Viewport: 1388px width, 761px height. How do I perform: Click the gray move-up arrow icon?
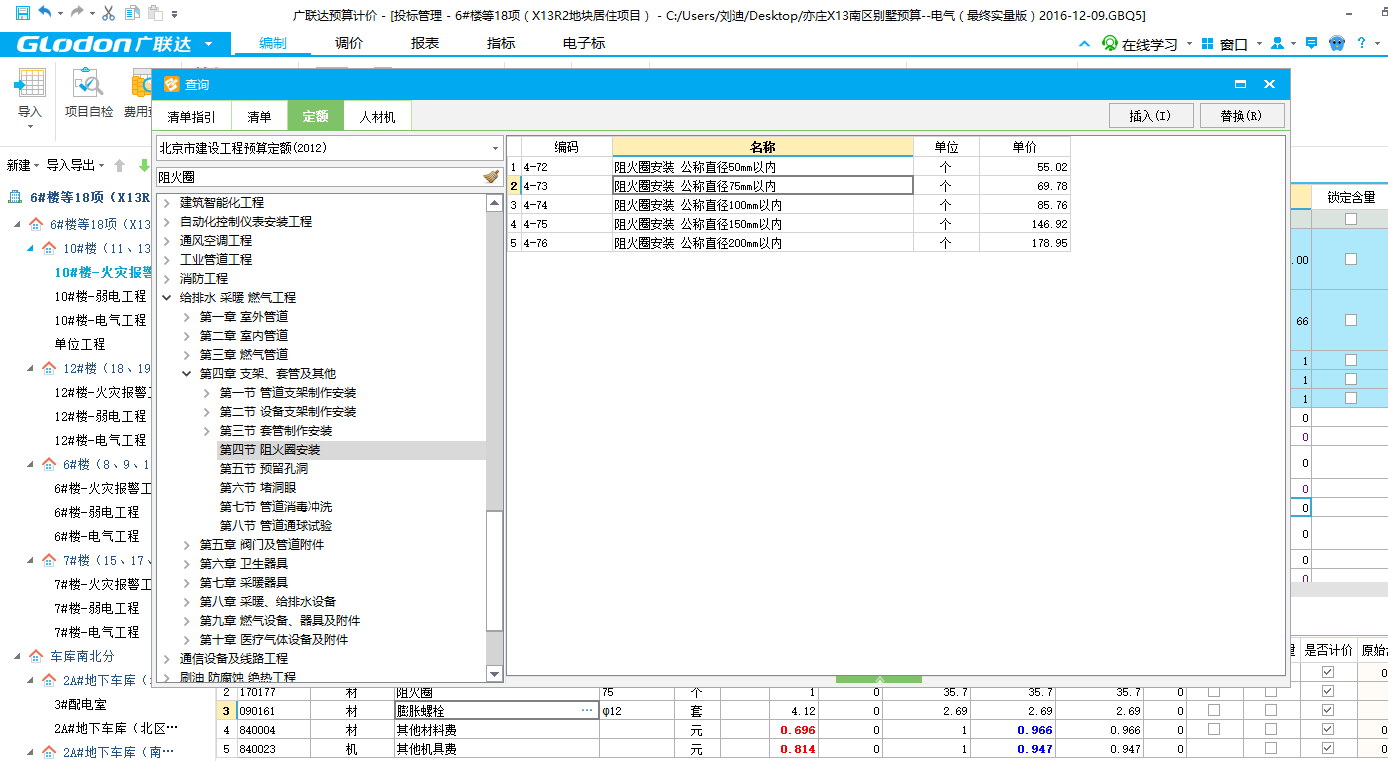tap(120, 165)
